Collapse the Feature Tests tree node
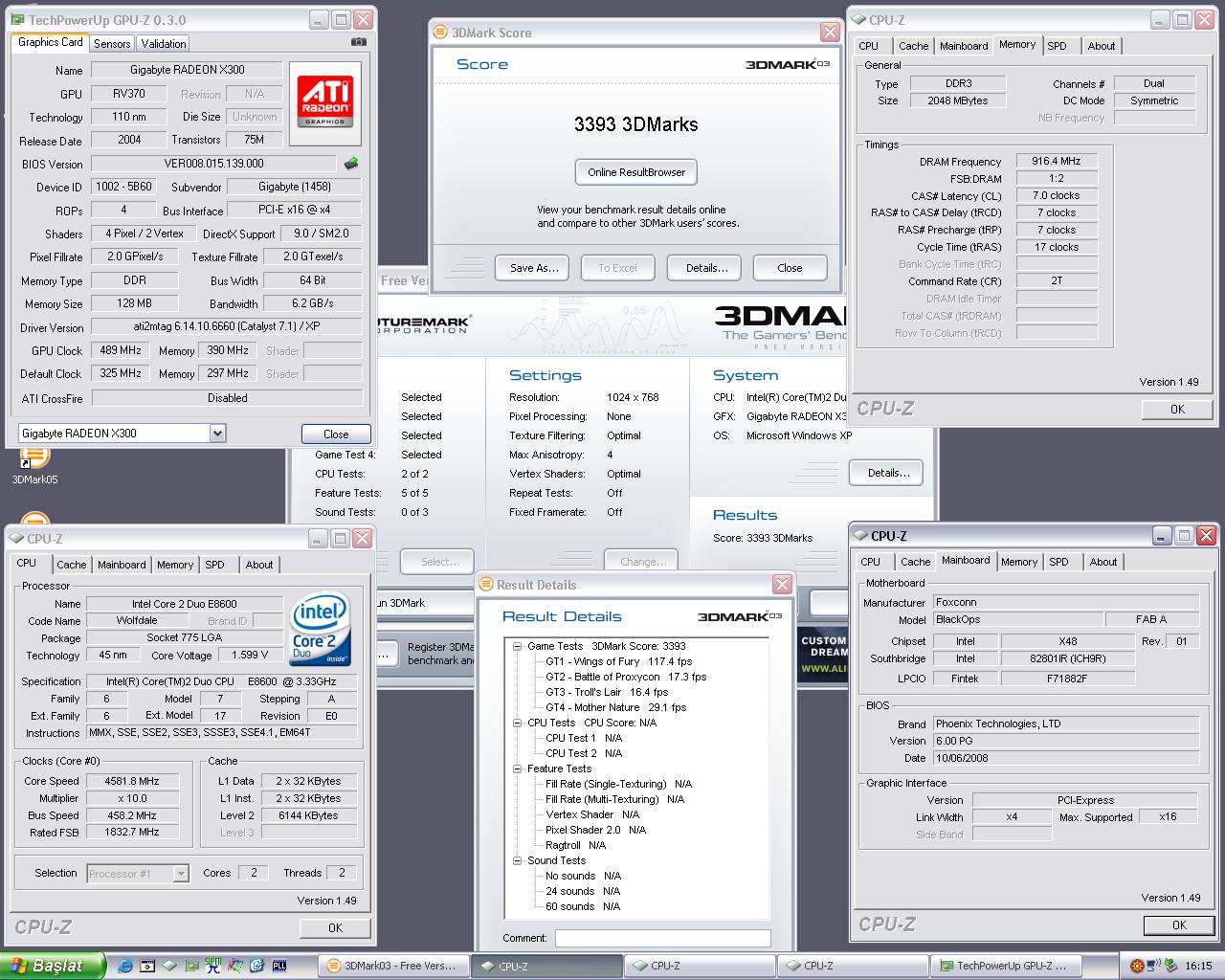 [x=517, y=768]
